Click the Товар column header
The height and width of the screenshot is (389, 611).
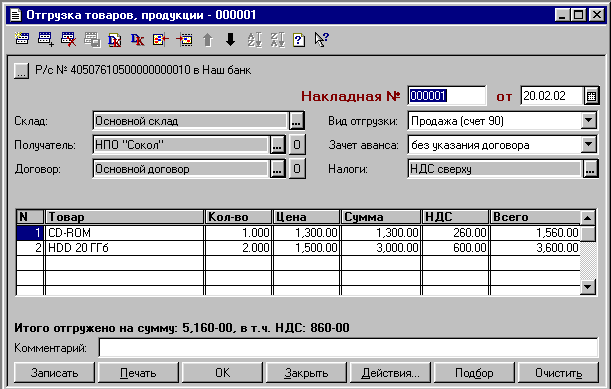coord(124,217)
